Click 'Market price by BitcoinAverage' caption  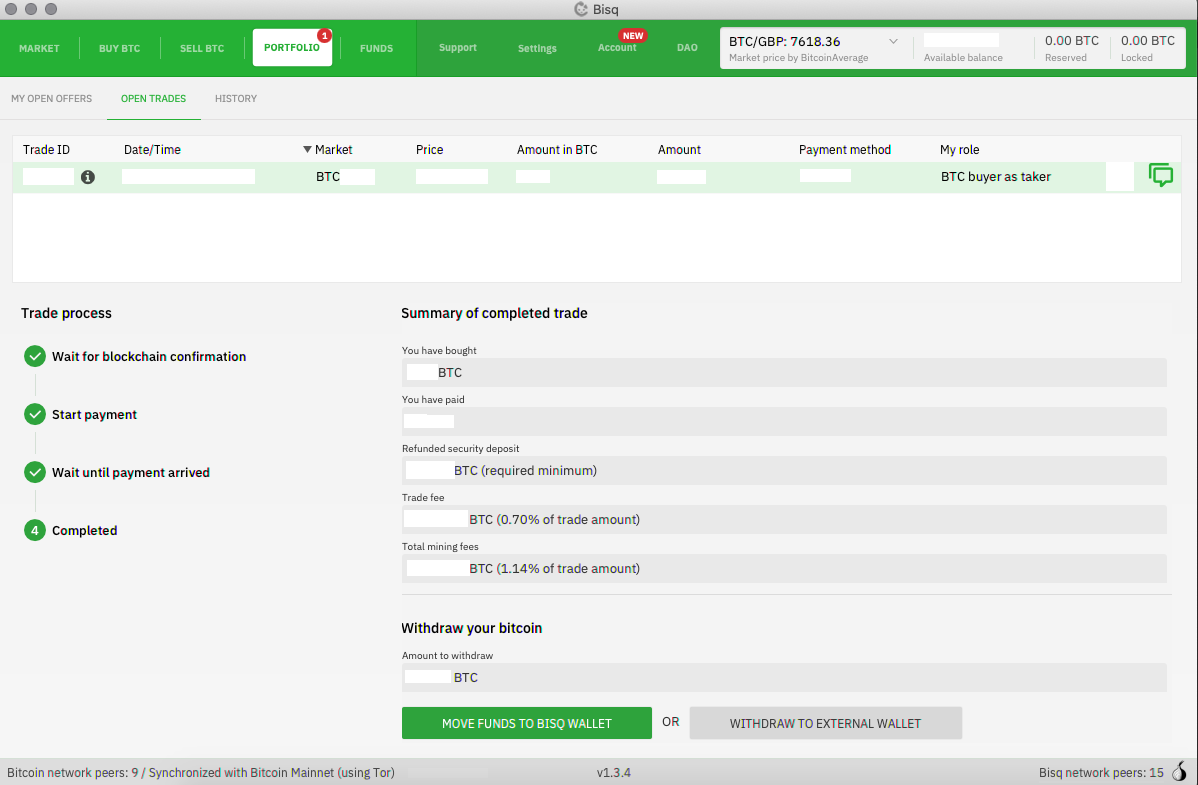798,57
